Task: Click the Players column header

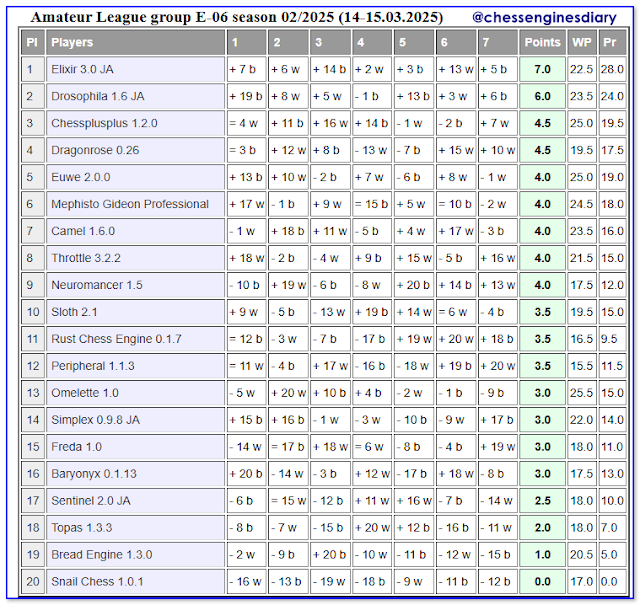Action: [136, 42]
